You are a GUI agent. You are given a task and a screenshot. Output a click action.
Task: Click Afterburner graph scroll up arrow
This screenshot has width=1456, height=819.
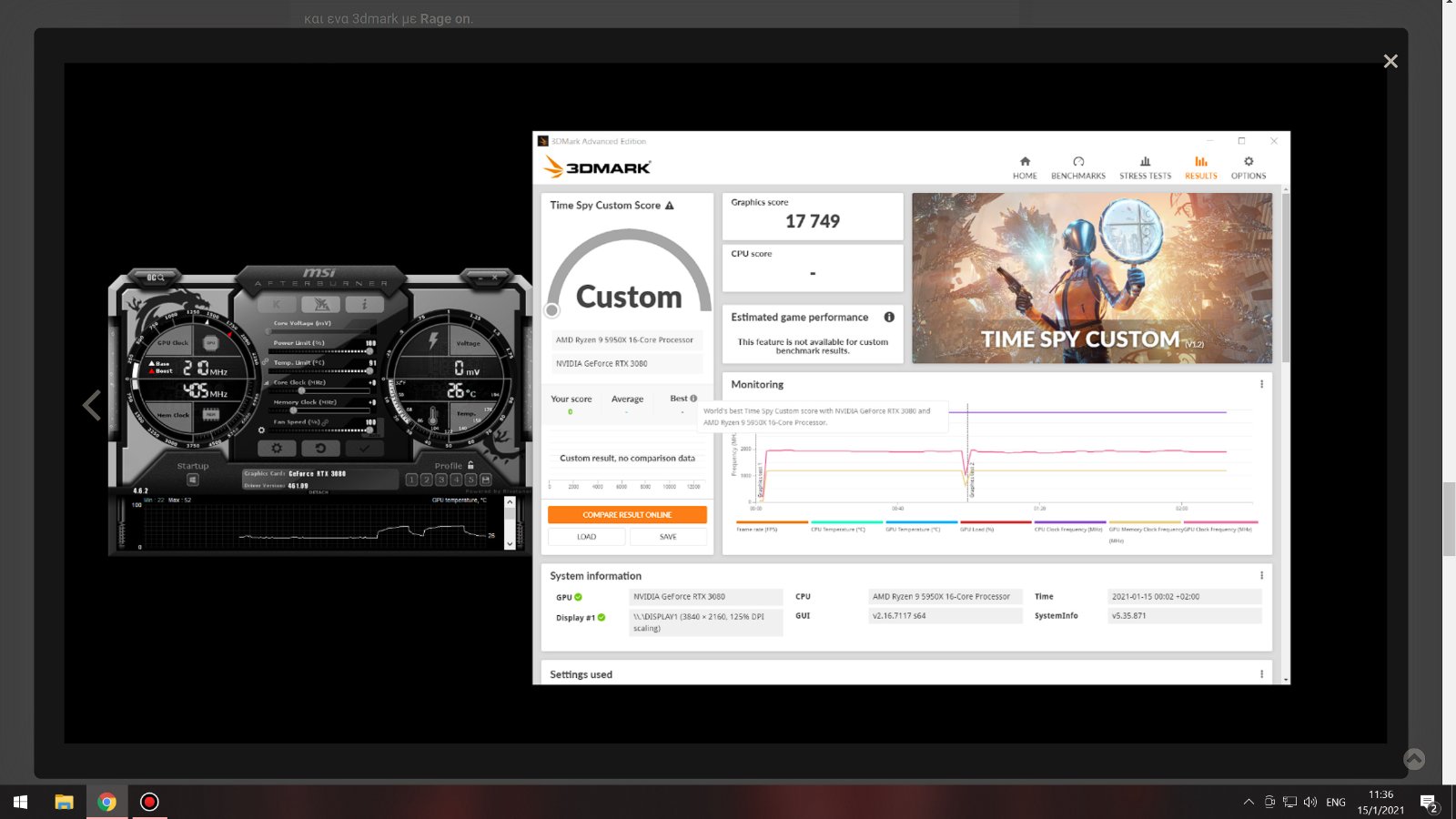[x=510, y=501]
